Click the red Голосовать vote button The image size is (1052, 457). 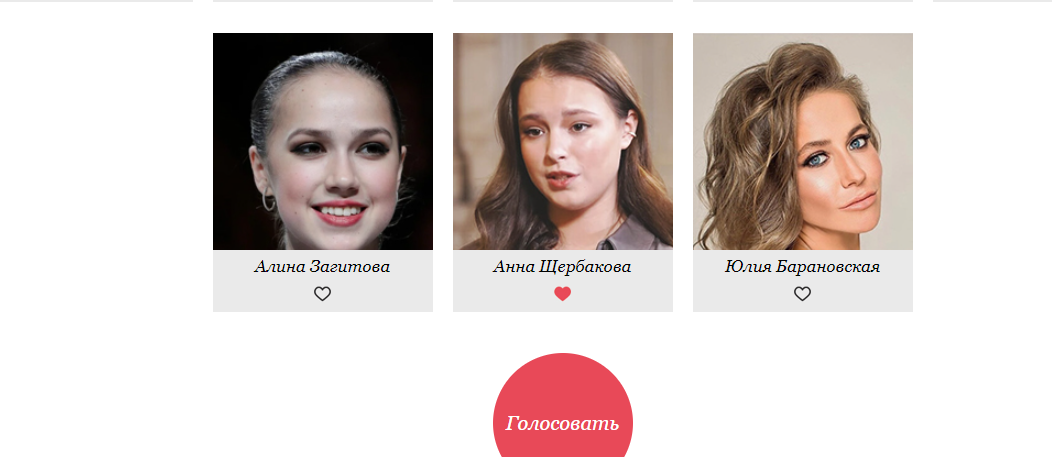563,405
